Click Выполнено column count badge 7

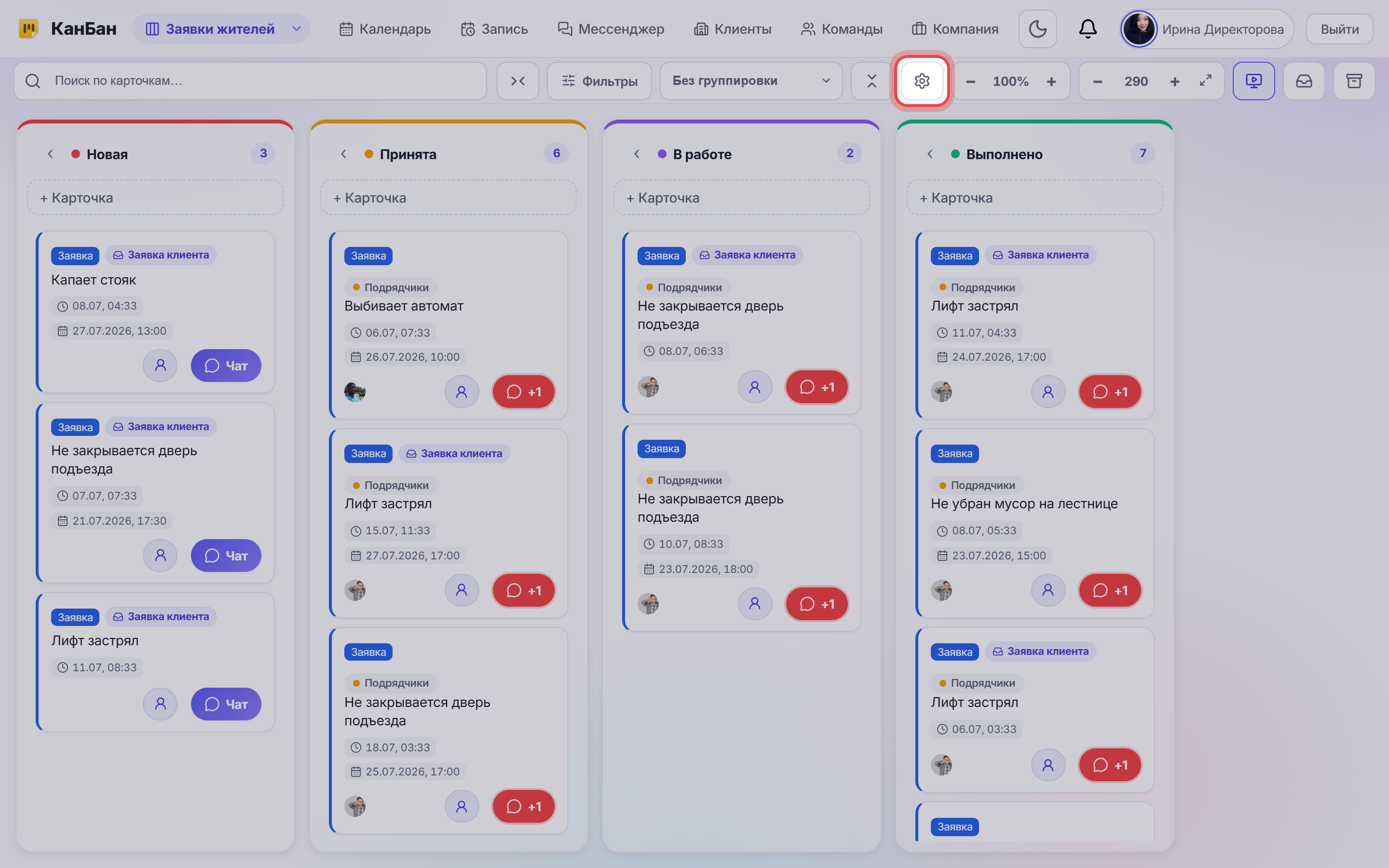[1143, 153]
